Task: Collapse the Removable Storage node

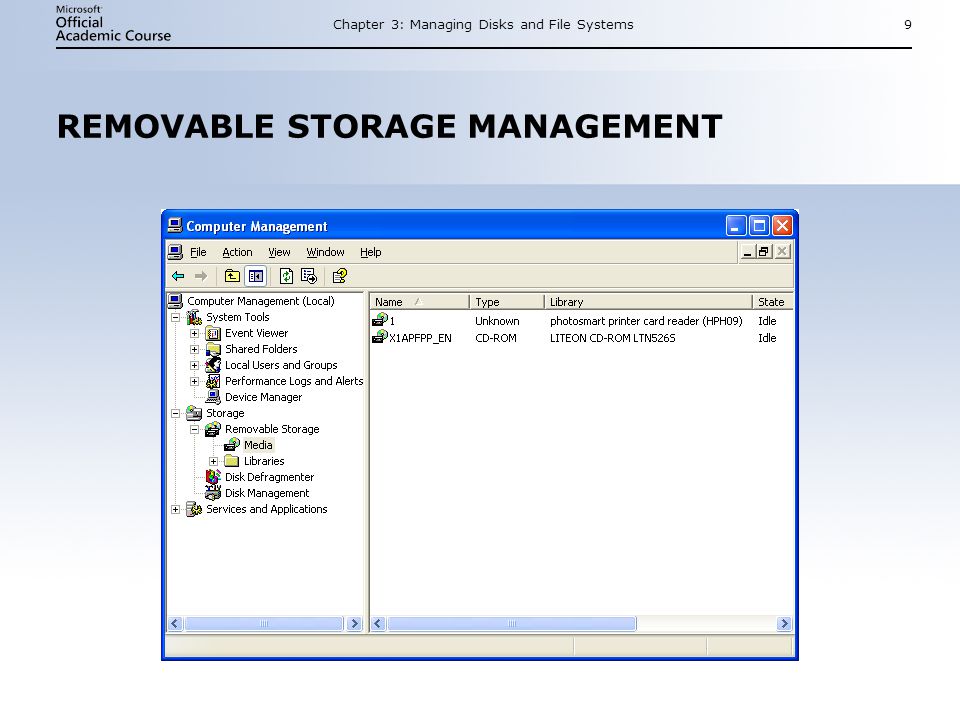Action: point(194,429)
